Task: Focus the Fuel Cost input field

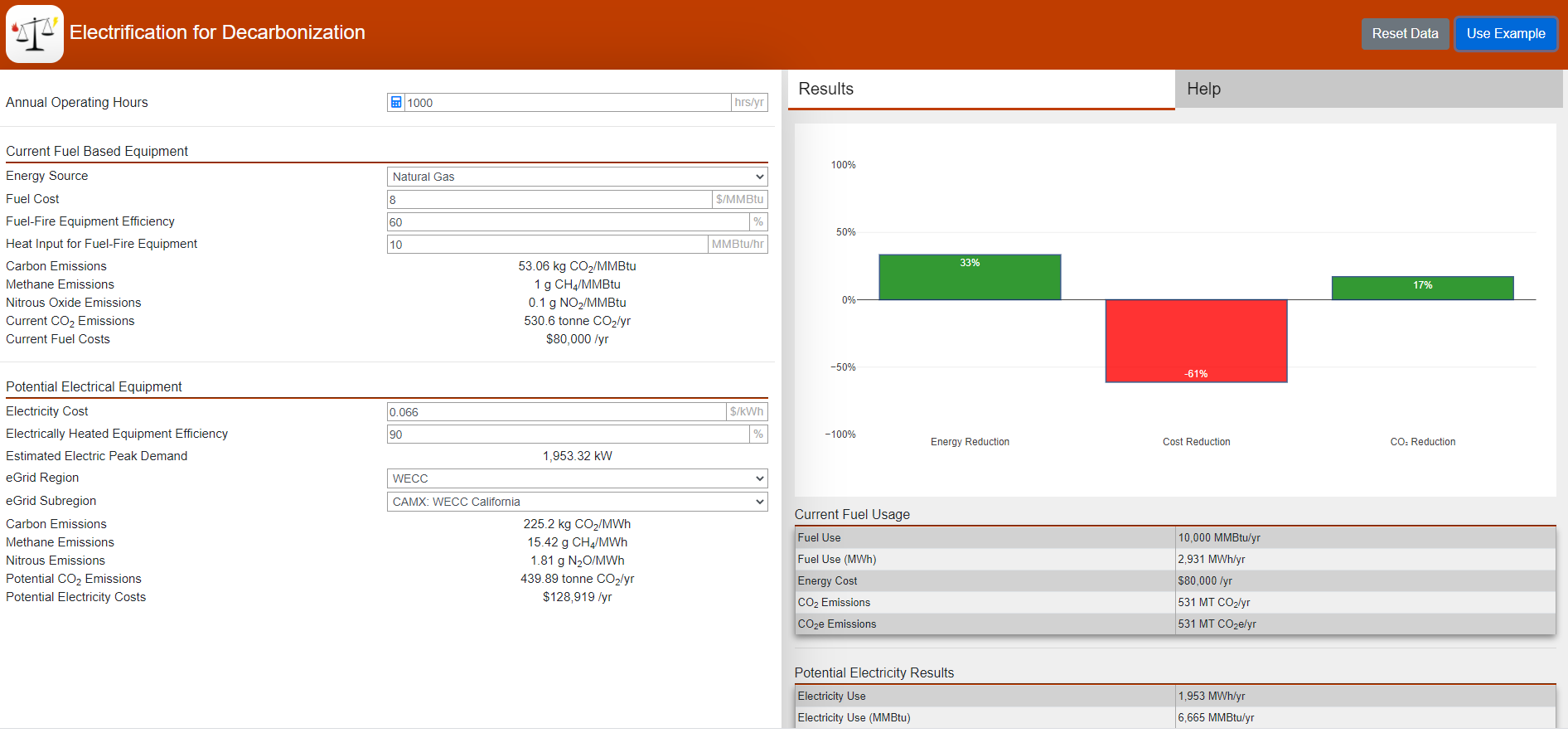Action: pyautogui.click(x=549, y=199)
